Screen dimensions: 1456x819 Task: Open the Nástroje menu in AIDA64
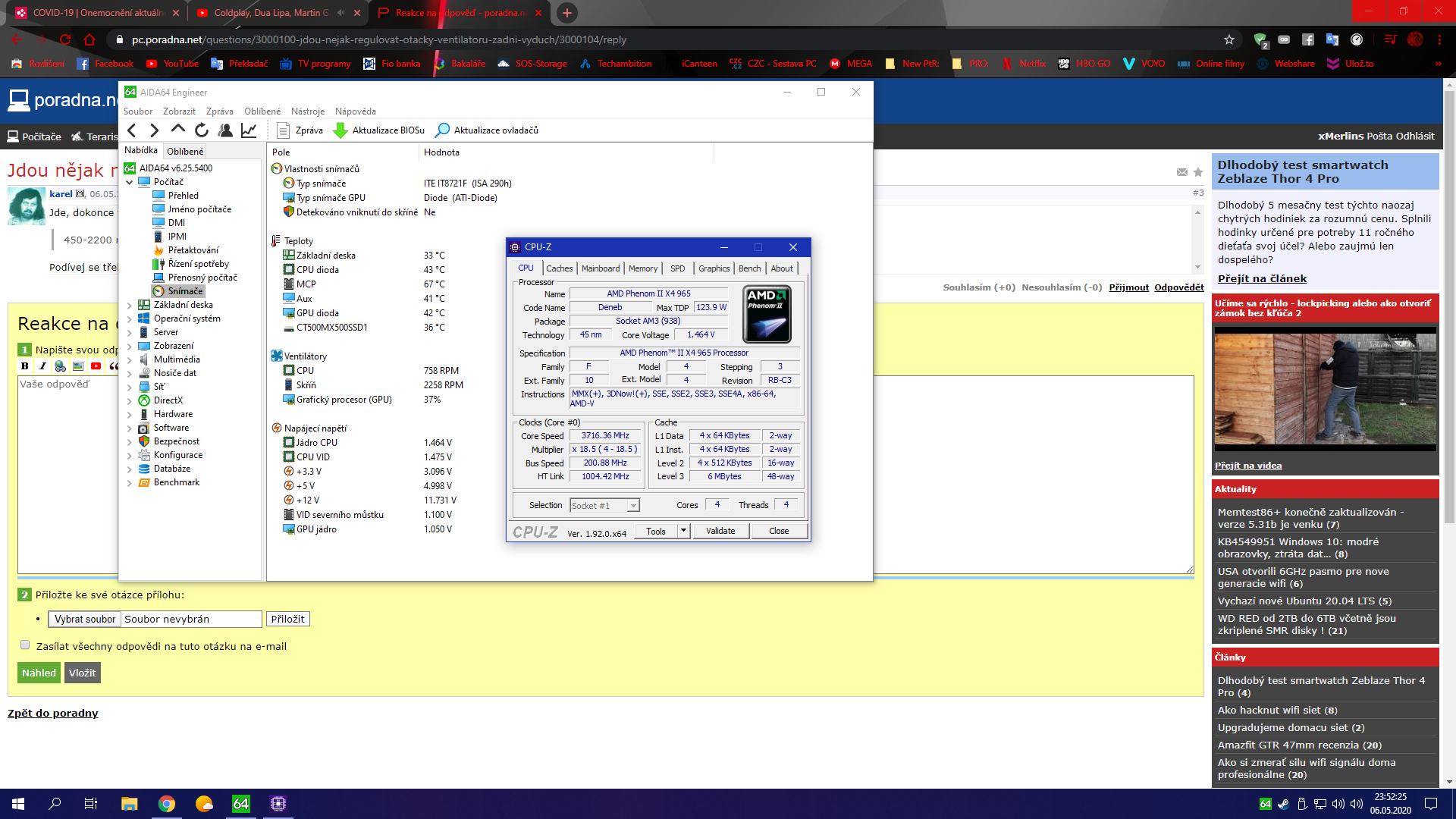pos(307,111)
